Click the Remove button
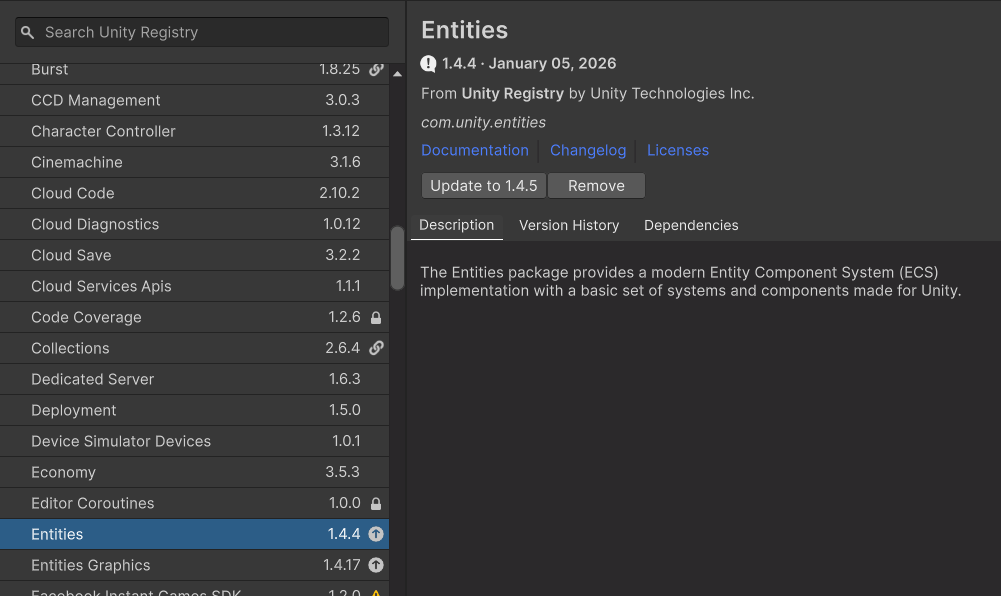This screenshot has width=1001, height=596. click(596, 186)
